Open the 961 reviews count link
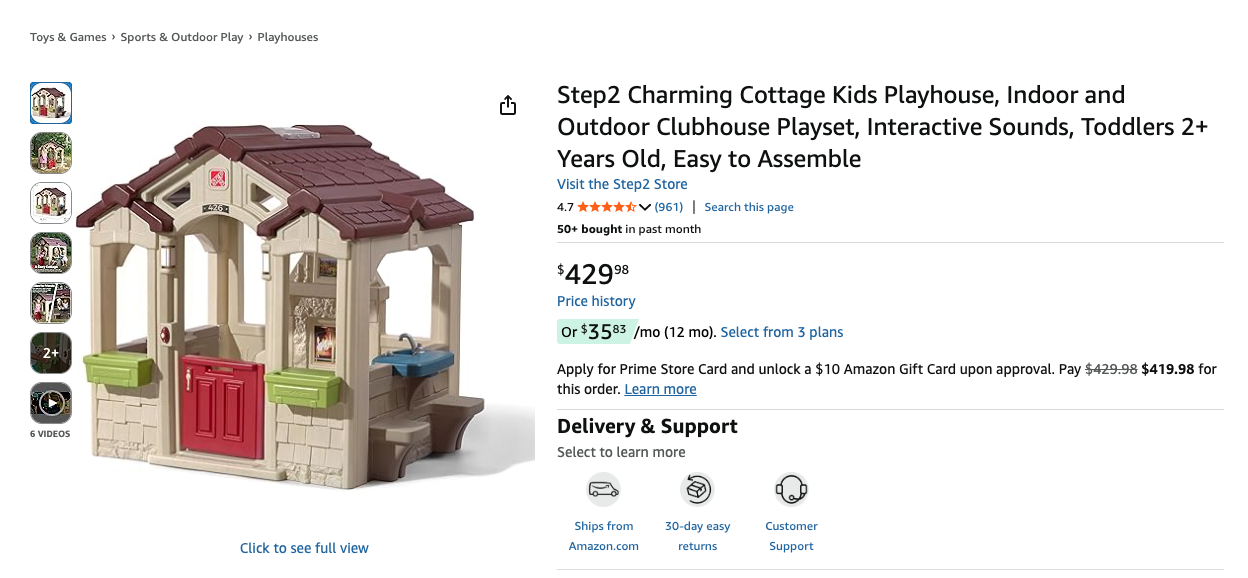Image resolution: width=1248 pixels, height=578 pixels. pos(669,207)
